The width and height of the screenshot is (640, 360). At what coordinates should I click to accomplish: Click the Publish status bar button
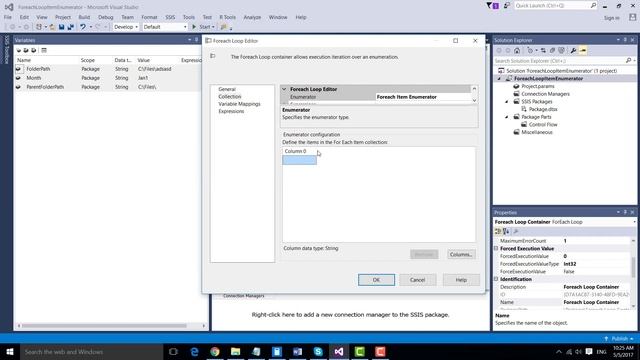619,339
